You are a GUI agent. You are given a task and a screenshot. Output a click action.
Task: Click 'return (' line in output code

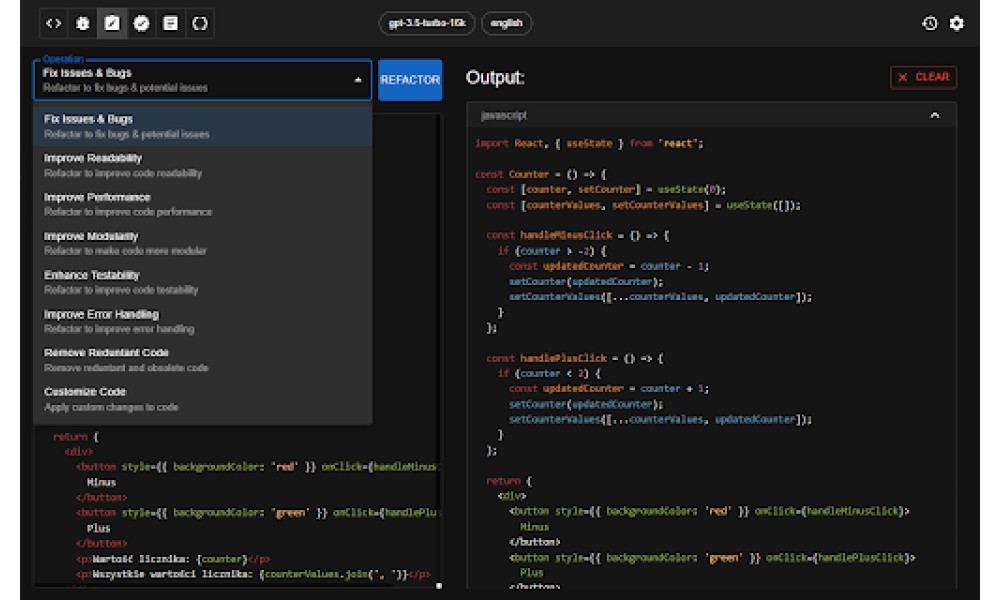pyautogui.click(x=509, y=481)
